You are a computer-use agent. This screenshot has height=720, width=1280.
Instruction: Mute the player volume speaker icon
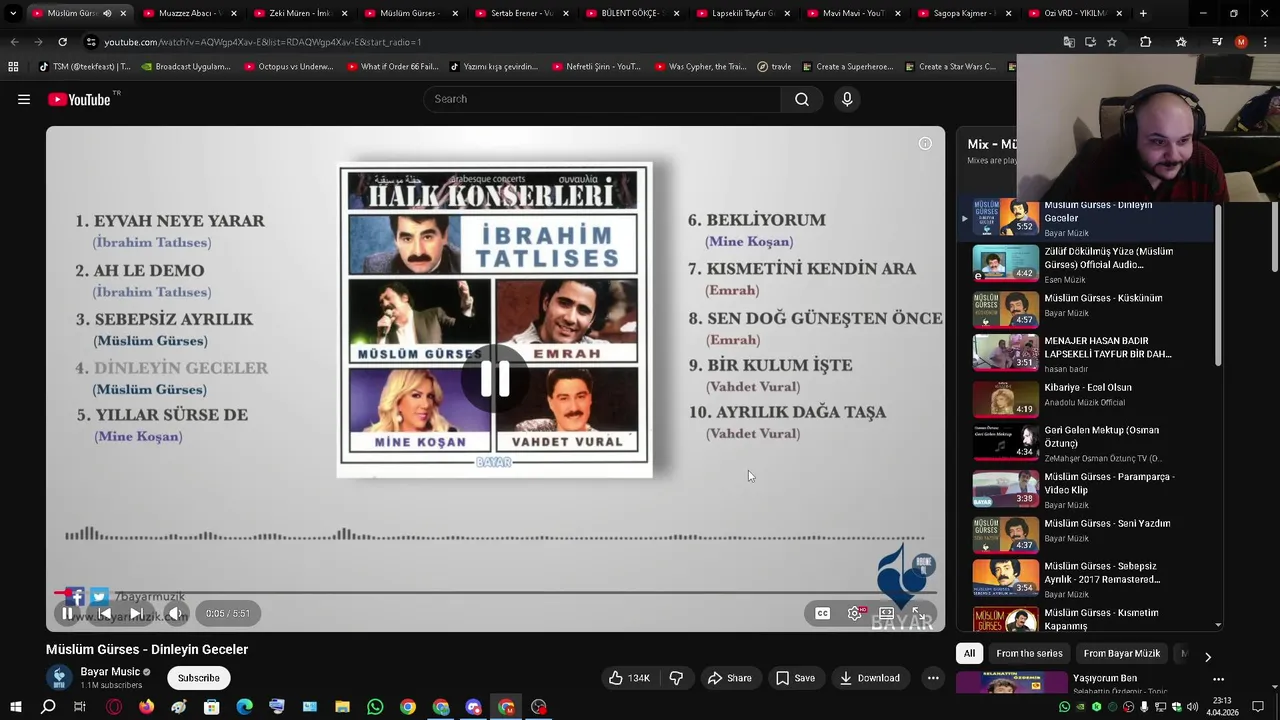click(x=175, y=613)
